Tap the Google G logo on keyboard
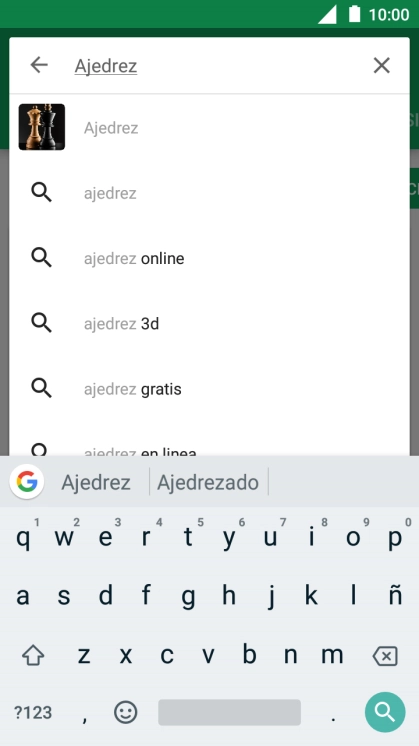 [27, 481]
